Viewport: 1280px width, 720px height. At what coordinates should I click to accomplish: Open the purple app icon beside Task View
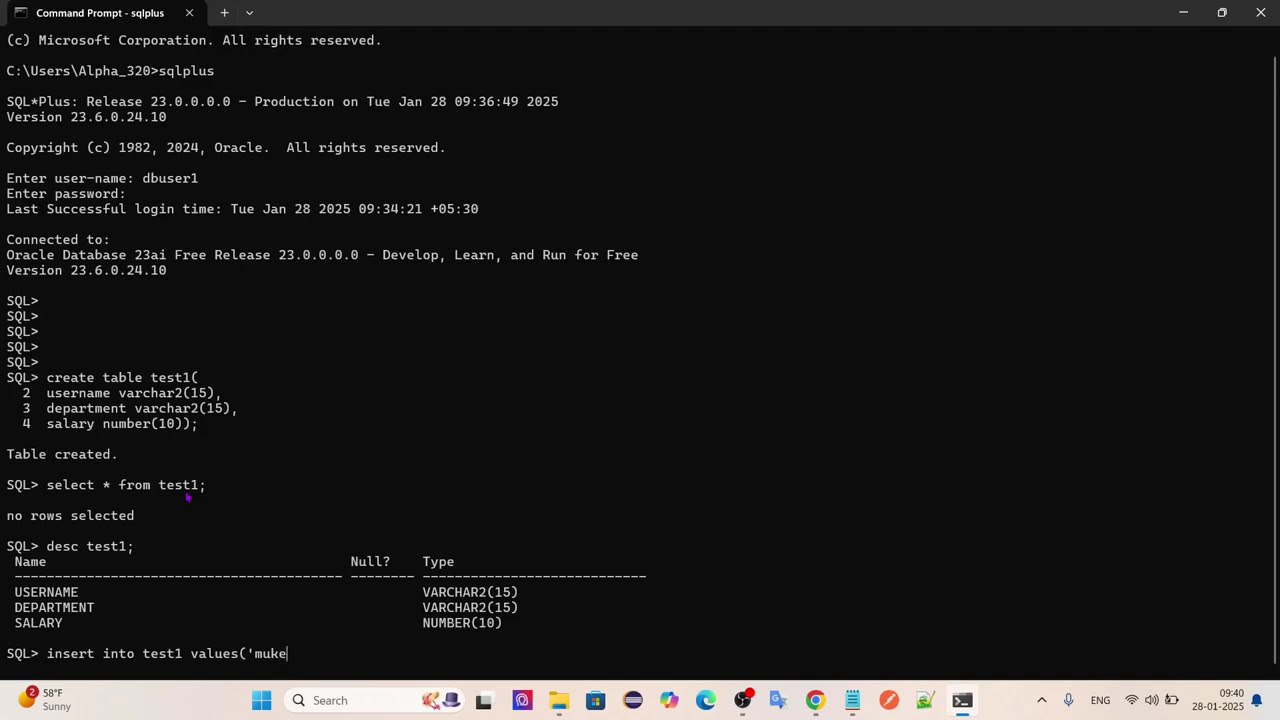coord(521,700)
